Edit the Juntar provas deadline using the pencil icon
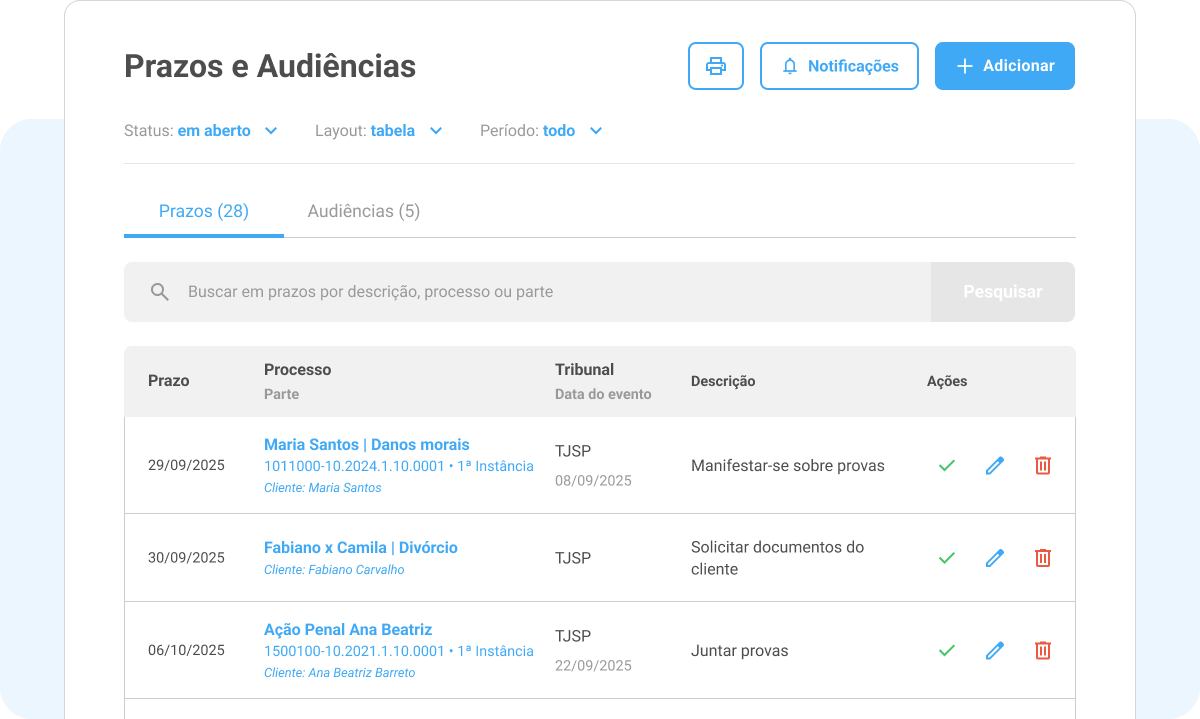1200x719 pixels. click(x=994, y=650)
